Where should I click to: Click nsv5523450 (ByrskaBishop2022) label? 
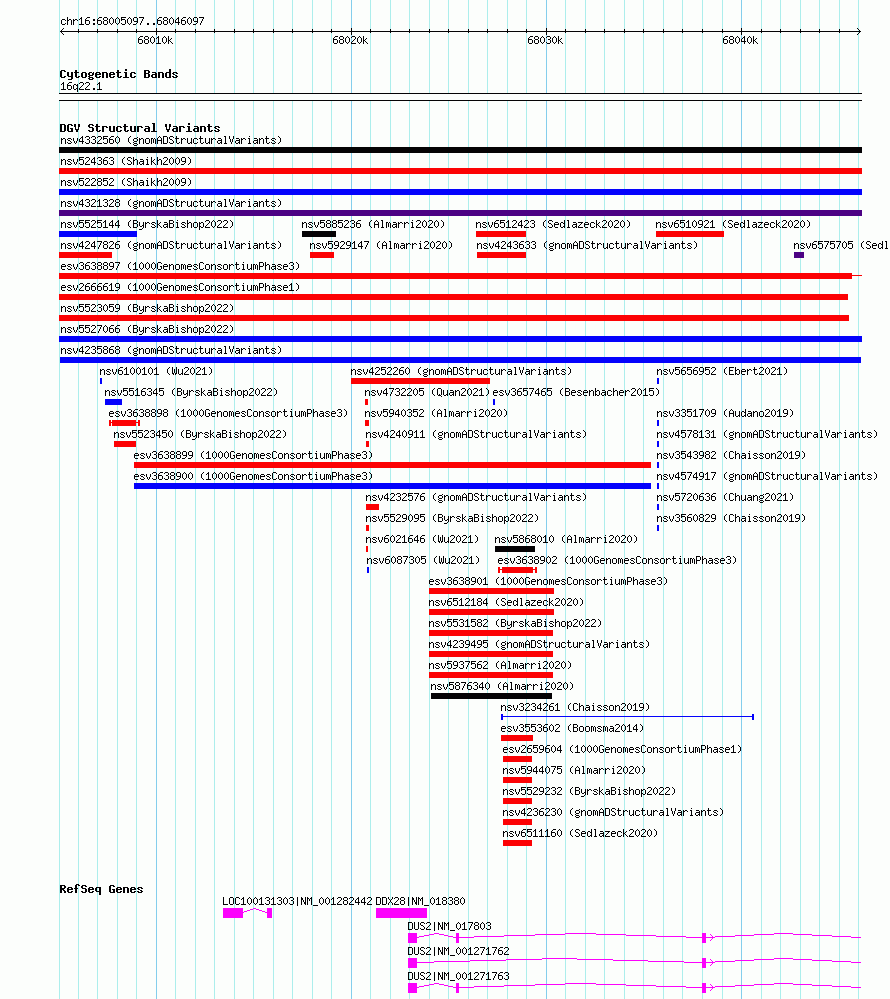[200, 435]
